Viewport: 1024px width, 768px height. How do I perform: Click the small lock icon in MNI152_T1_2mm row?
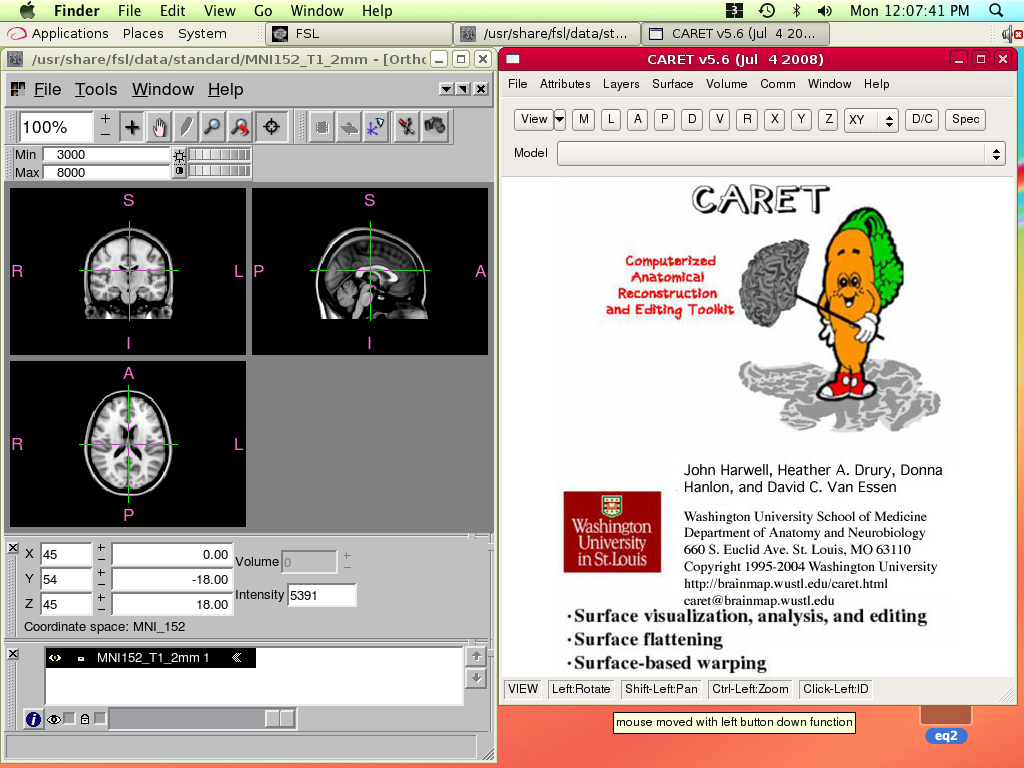pyautogui.click(x=81, y=658)
